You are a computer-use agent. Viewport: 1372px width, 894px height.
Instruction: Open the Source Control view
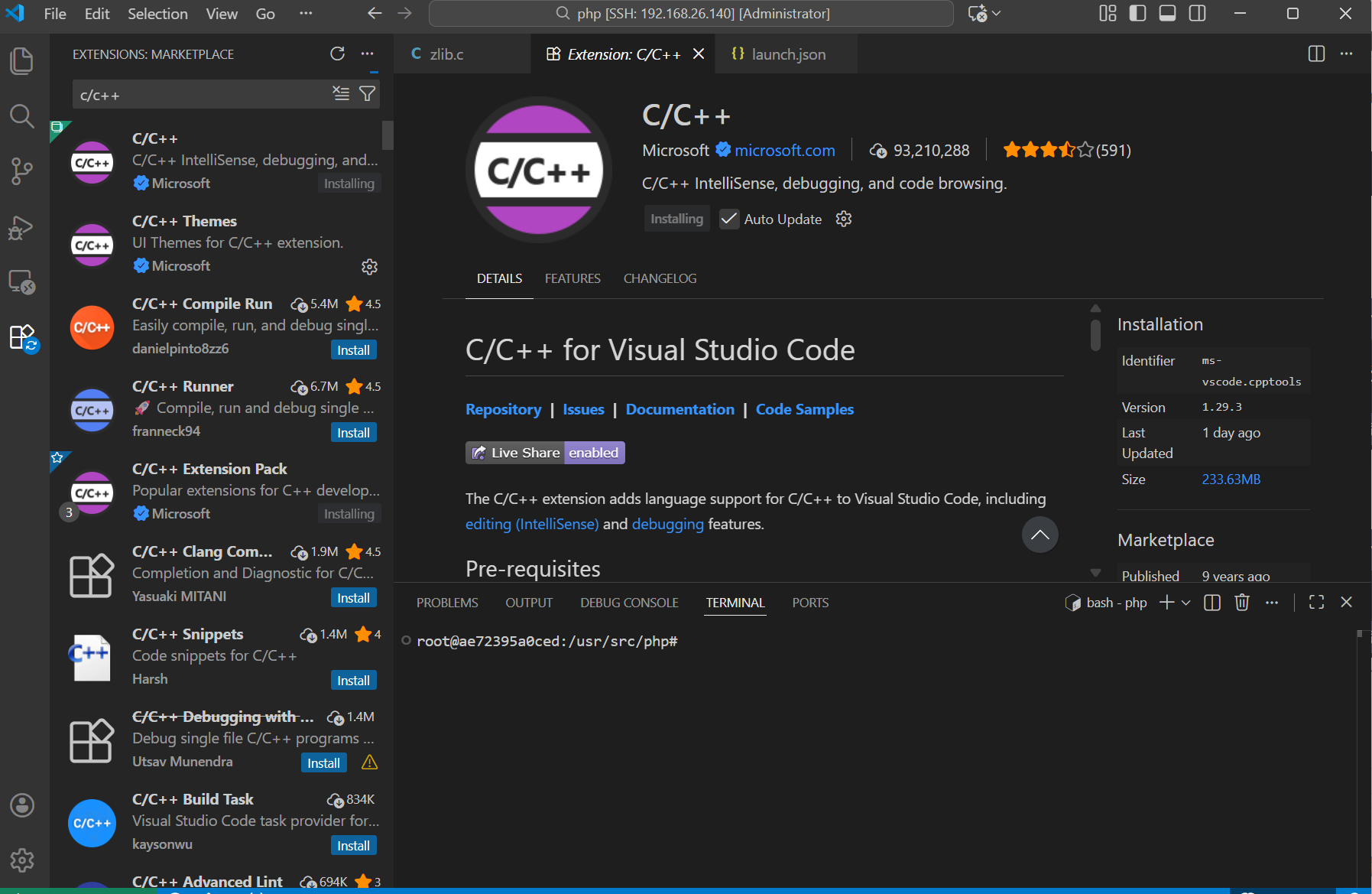[x=21, y=171]
